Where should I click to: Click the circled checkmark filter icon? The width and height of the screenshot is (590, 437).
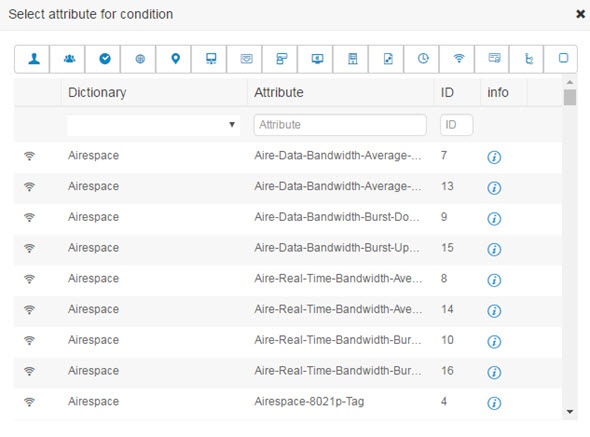tap(105, 59)
